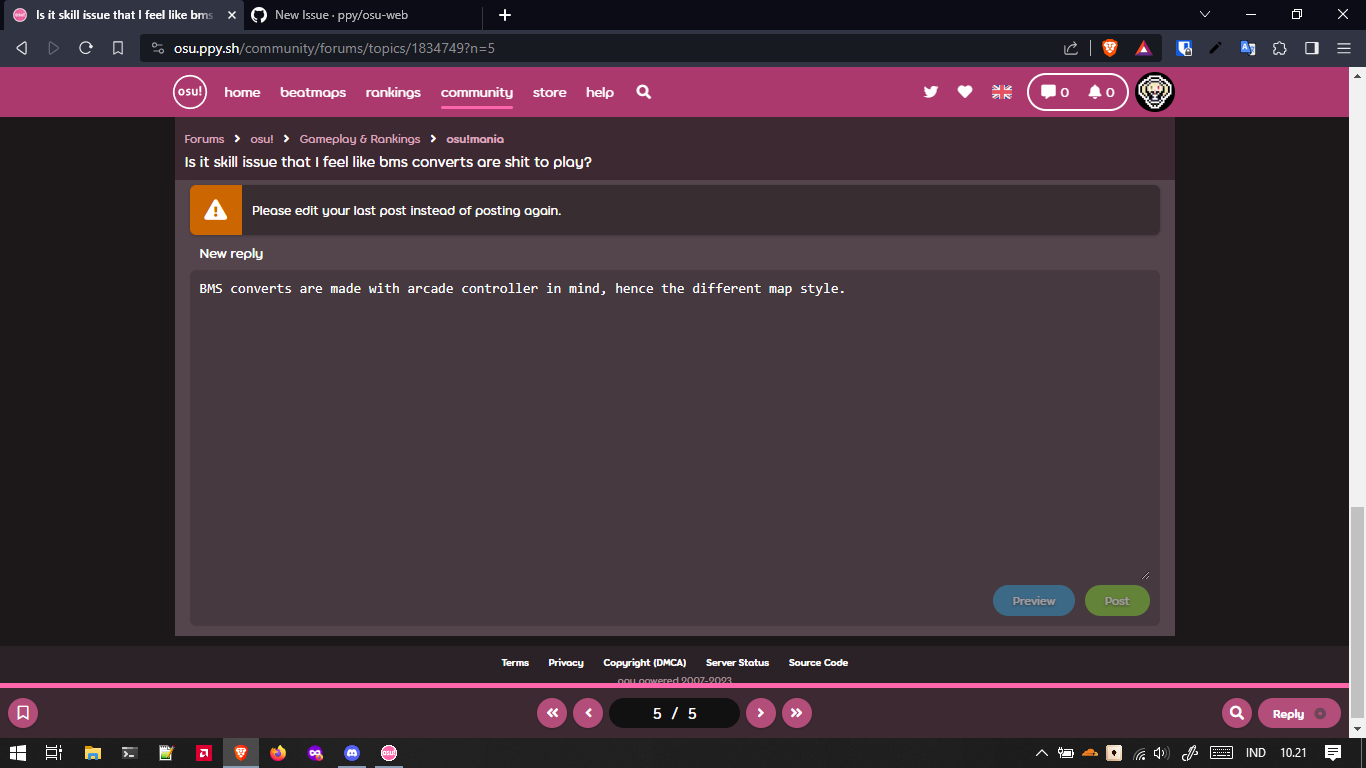1366x768 pixels.
Task: Navigate to the beatmaps menu item
Action: click(313, 92)
